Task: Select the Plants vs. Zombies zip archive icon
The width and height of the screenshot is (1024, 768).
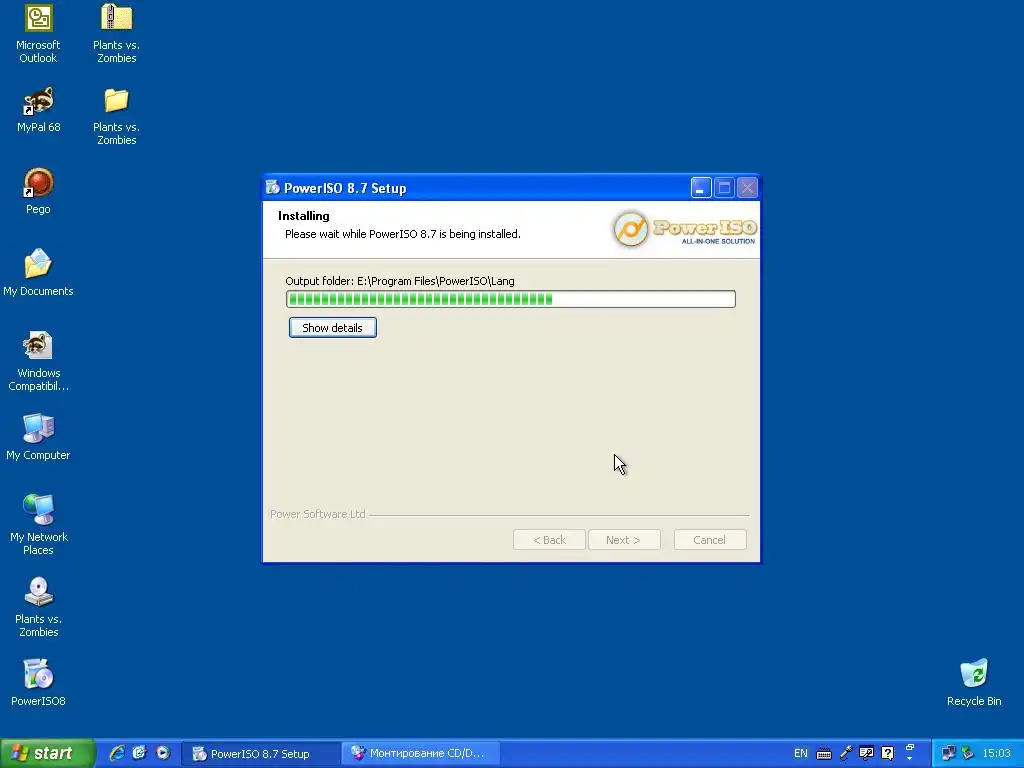Action: (116, 34)
